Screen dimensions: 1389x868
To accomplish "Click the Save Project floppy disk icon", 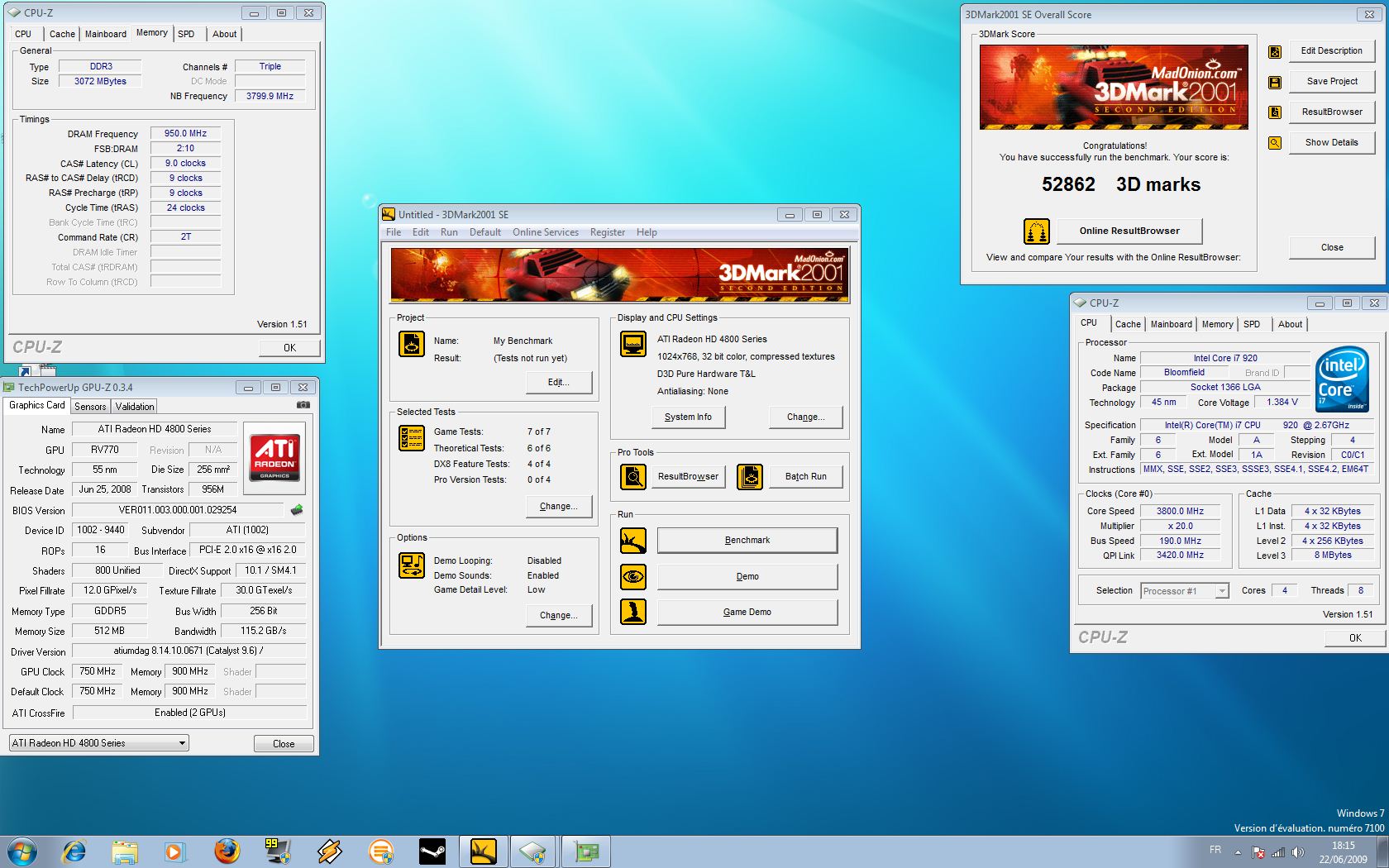I will click(x=1275, y=82).
